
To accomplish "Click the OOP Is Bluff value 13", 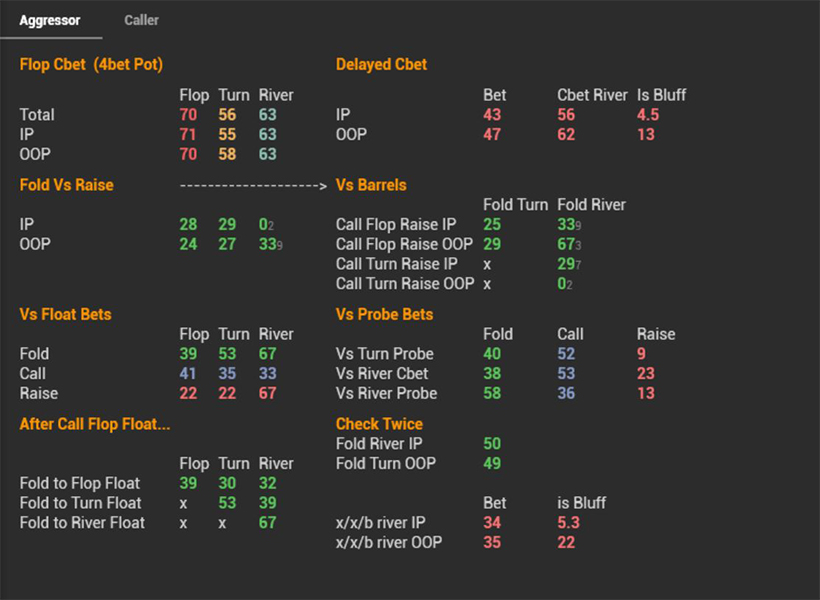I will (x=645, y=134).
